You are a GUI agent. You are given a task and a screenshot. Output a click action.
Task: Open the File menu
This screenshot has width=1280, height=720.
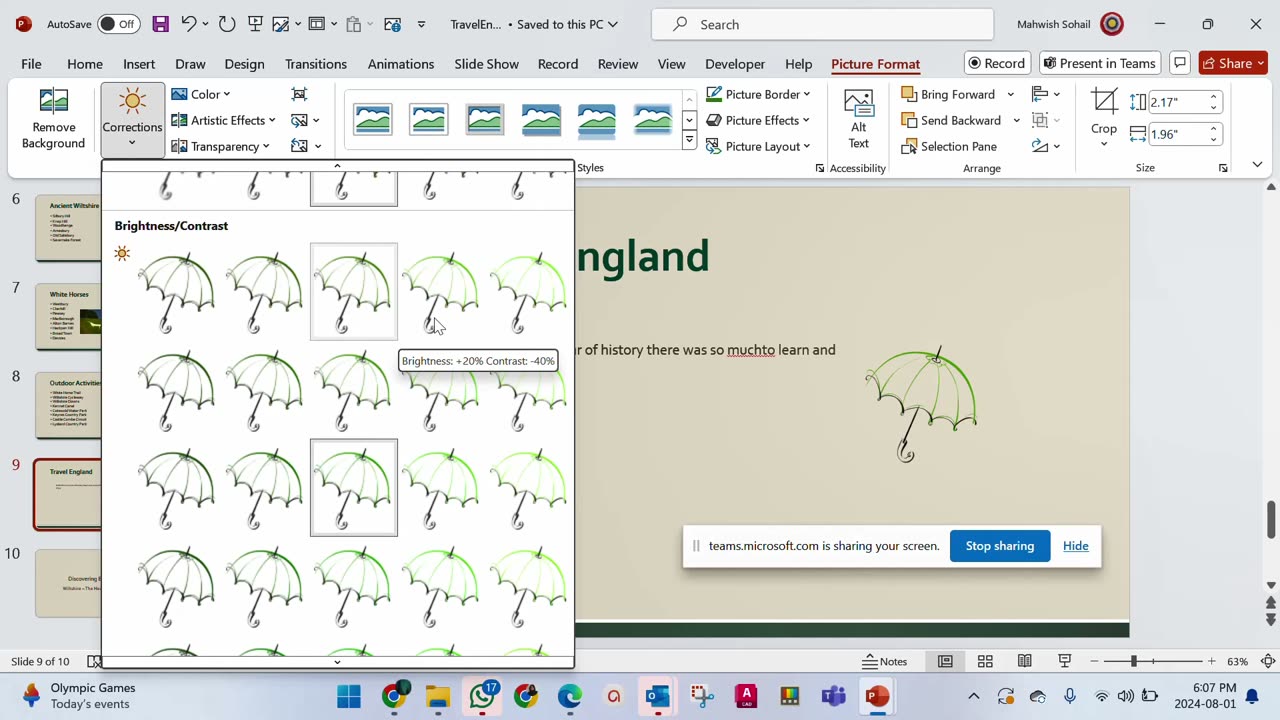(x=31, y=64)
